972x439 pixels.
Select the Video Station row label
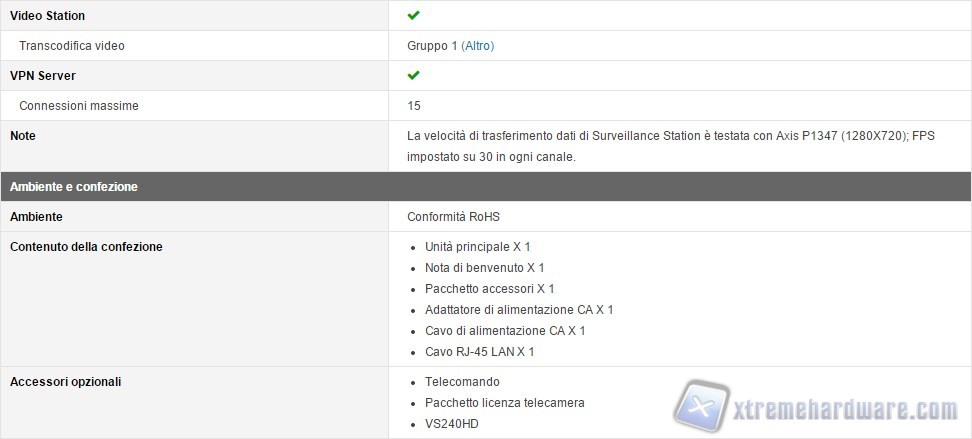point(47,16)
